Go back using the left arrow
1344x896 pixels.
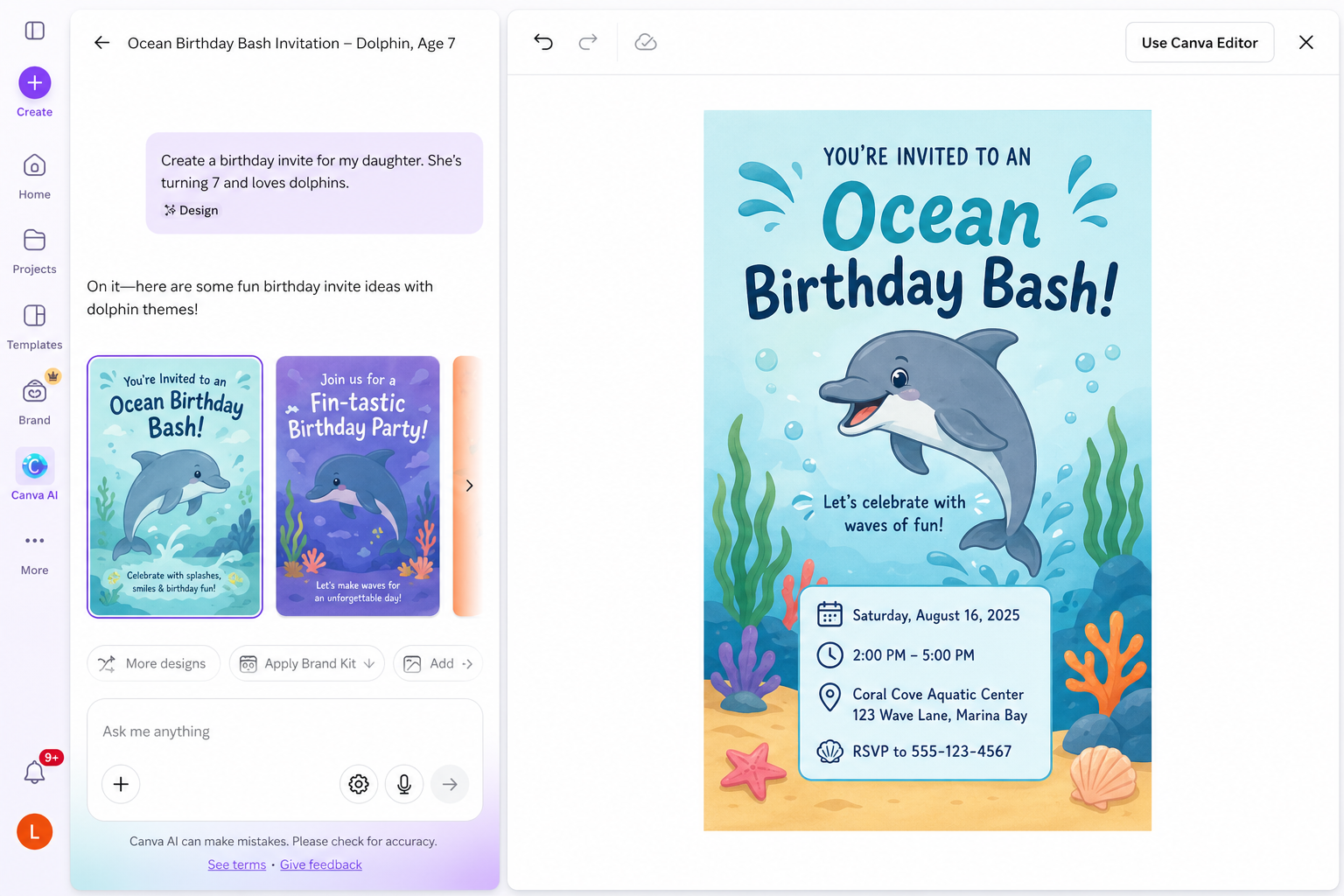coord(102,43)
